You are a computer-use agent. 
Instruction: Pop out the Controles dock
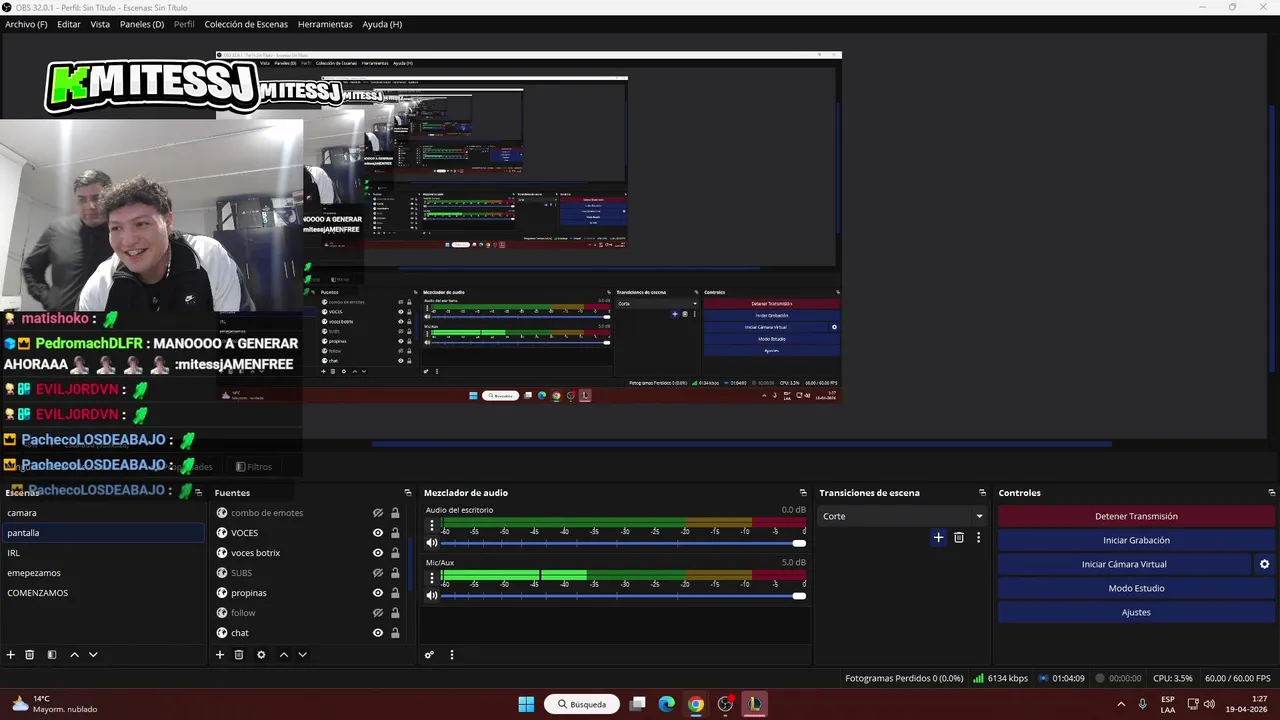click(x=1272, y=493)
